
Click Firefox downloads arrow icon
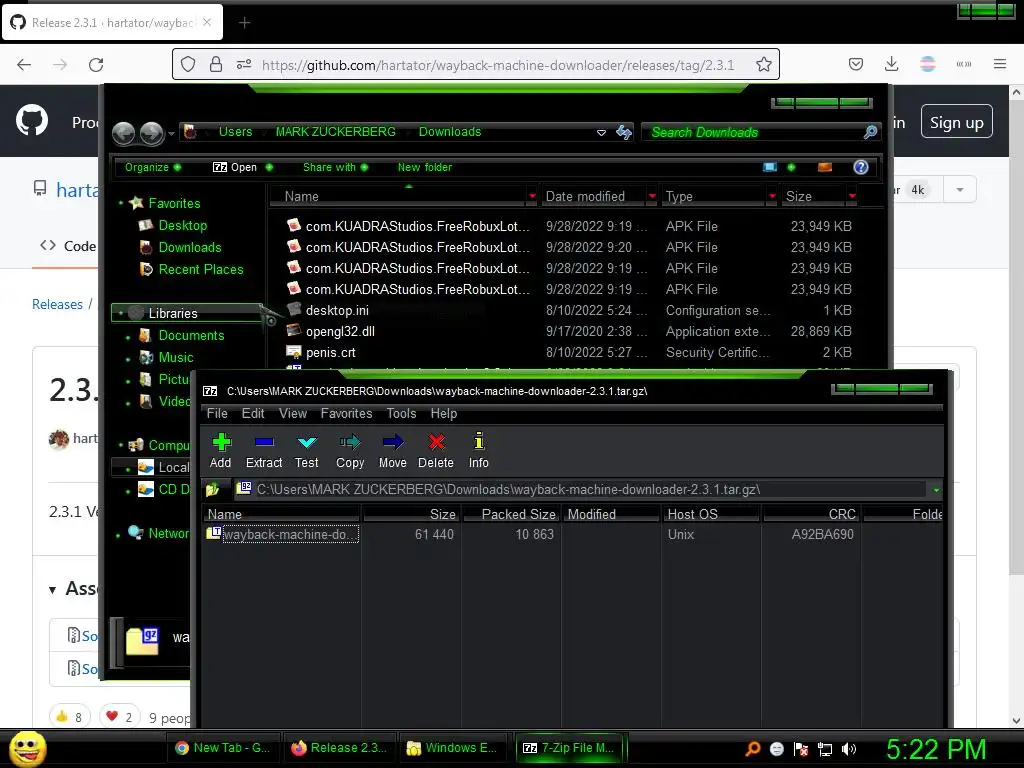click(x=891, y=64)
